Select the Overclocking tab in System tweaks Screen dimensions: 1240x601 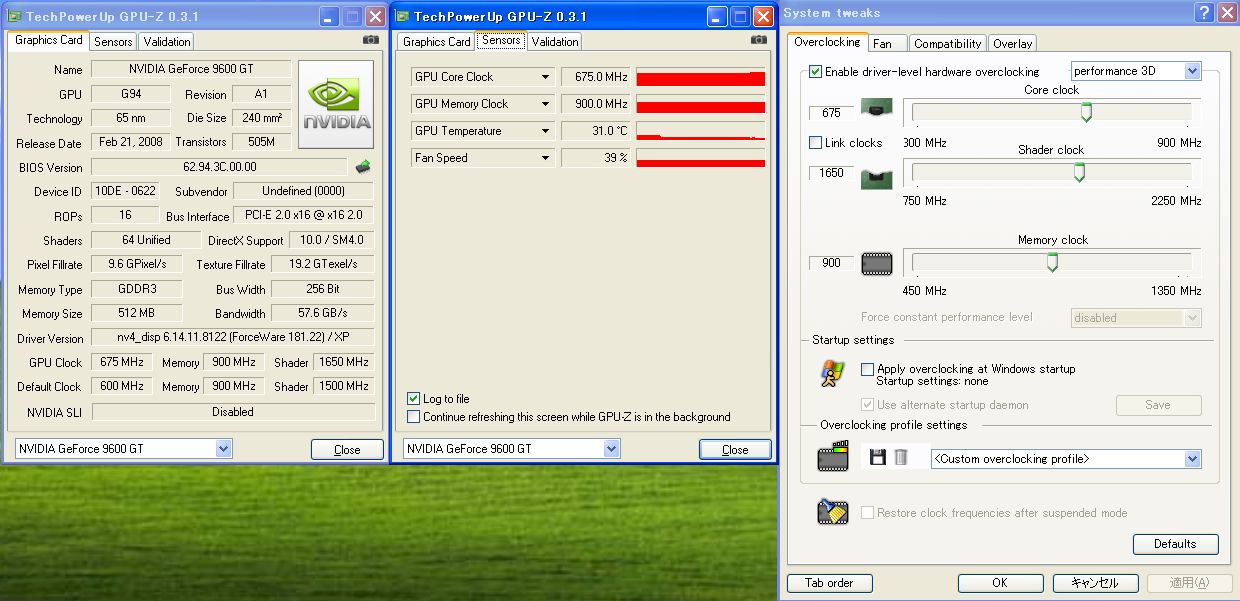tap(827, 42)
